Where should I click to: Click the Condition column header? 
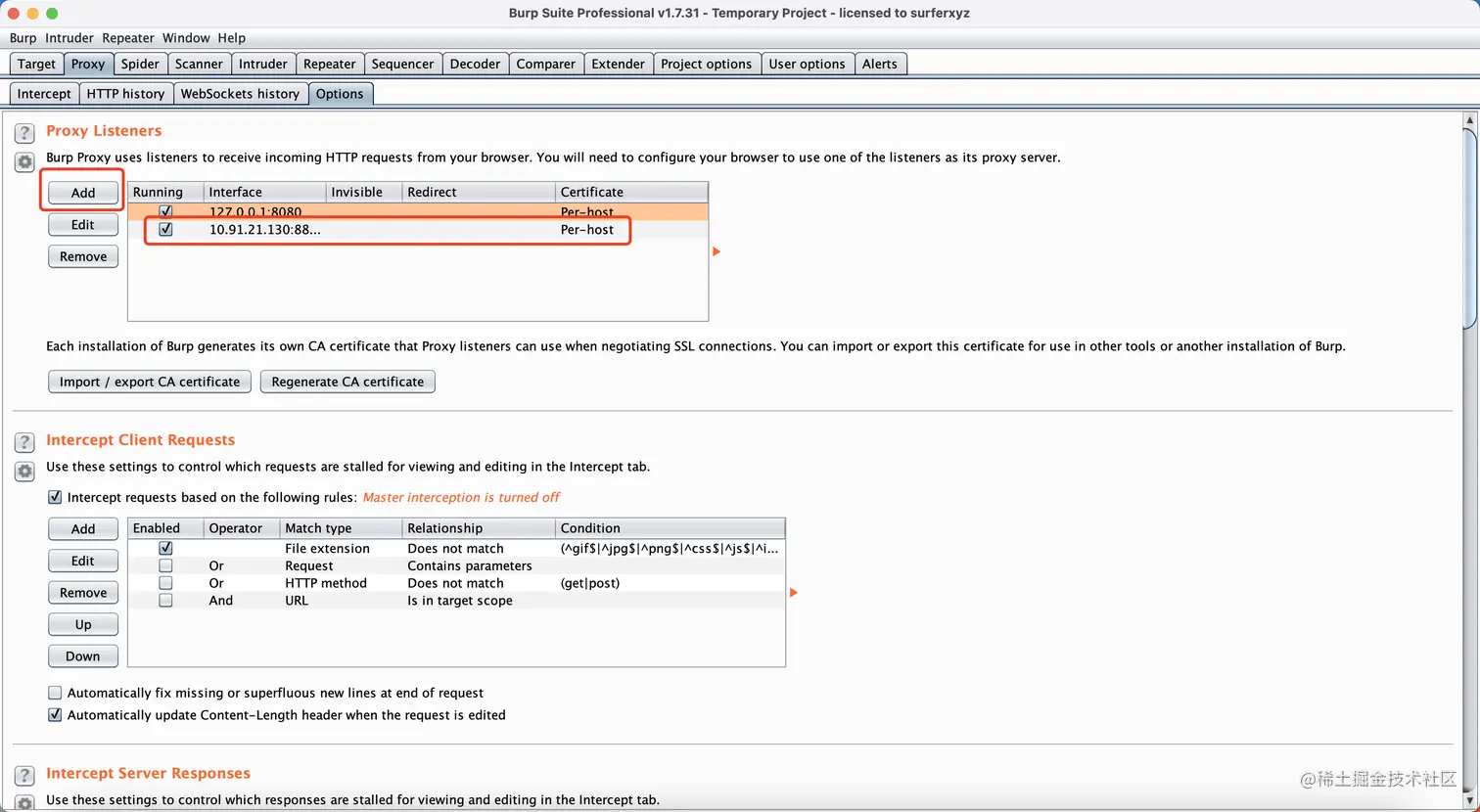670,528
